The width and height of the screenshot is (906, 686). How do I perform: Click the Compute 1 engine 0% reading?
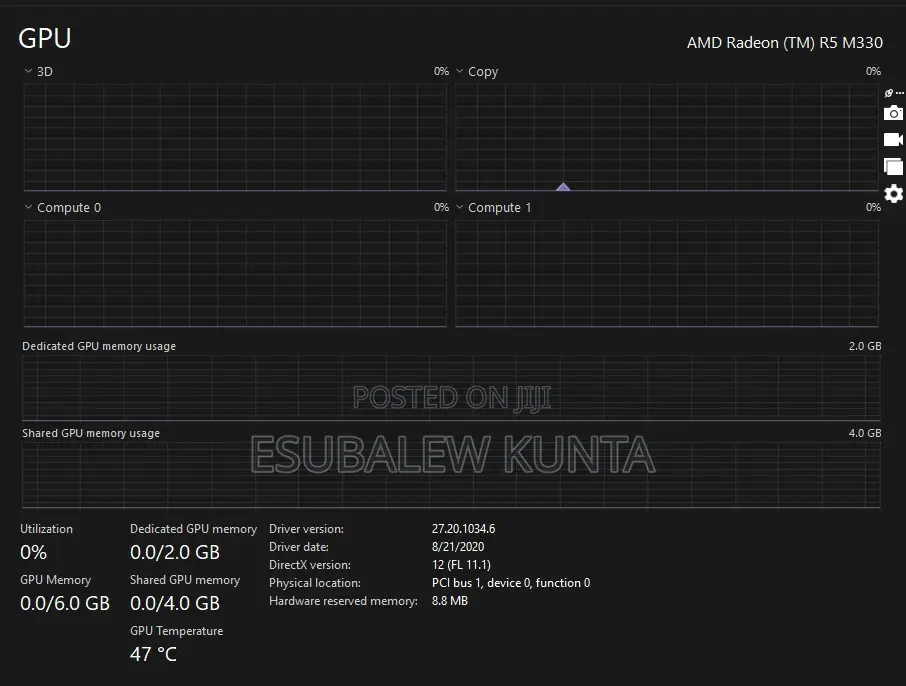click(873, 207)
